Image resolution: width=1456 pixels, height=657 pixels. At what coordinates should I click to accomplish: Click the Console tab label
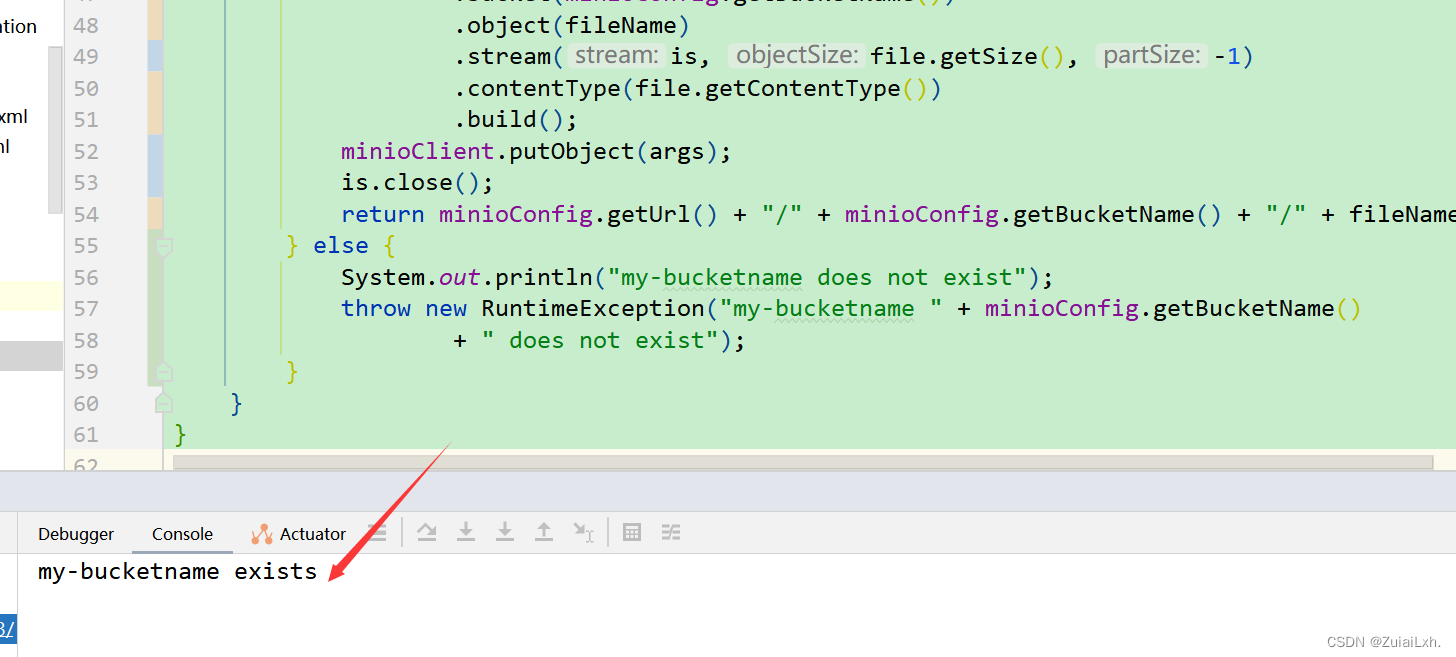[x=182, y=533]
